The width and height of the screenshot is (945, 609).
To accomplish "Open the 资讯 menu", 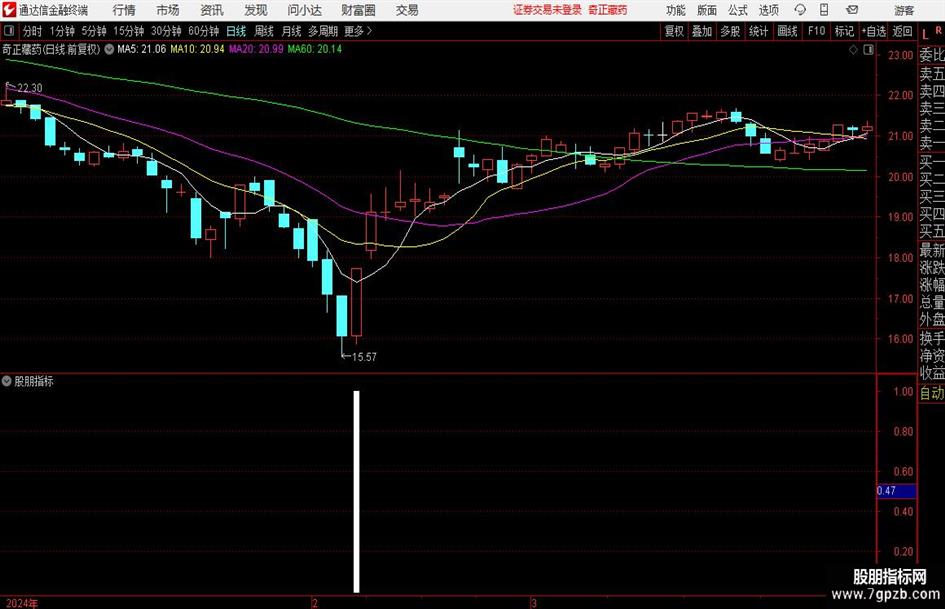I will [x=212, y=10].
